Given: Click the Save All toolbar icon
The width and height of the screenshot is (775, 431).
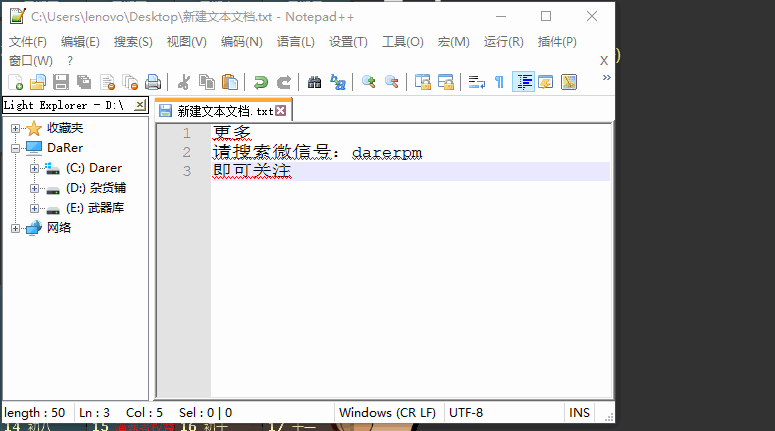Looking at the screenshot, I should click(x=84, y=82).
